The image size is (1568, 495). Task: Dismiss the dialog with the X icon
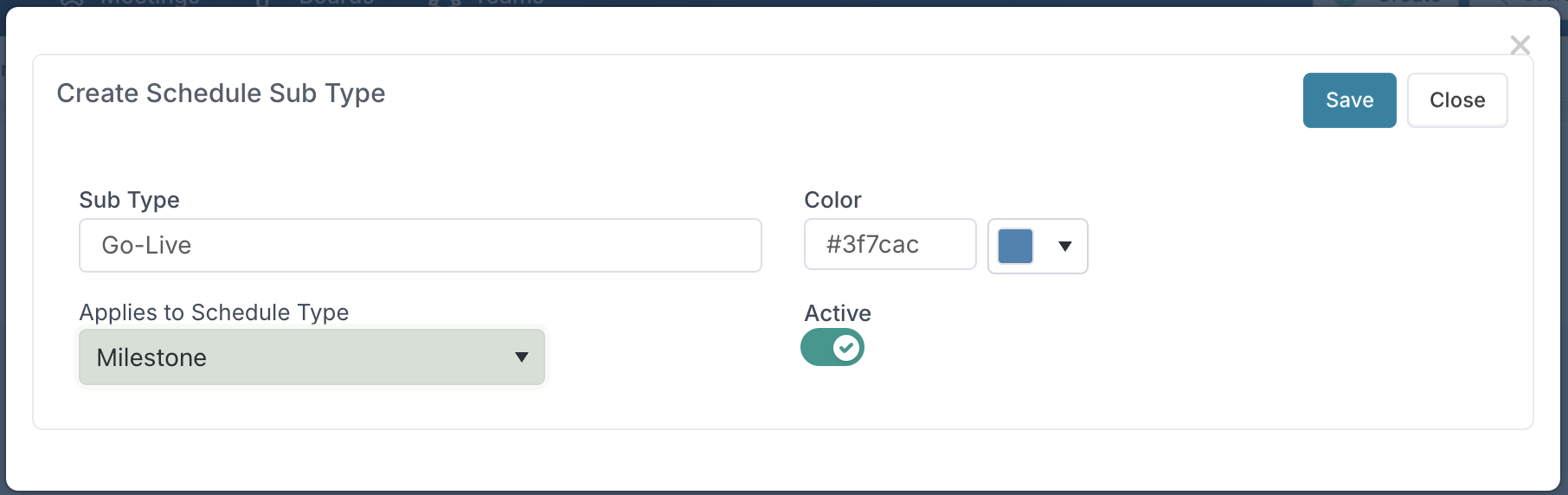1520,45
